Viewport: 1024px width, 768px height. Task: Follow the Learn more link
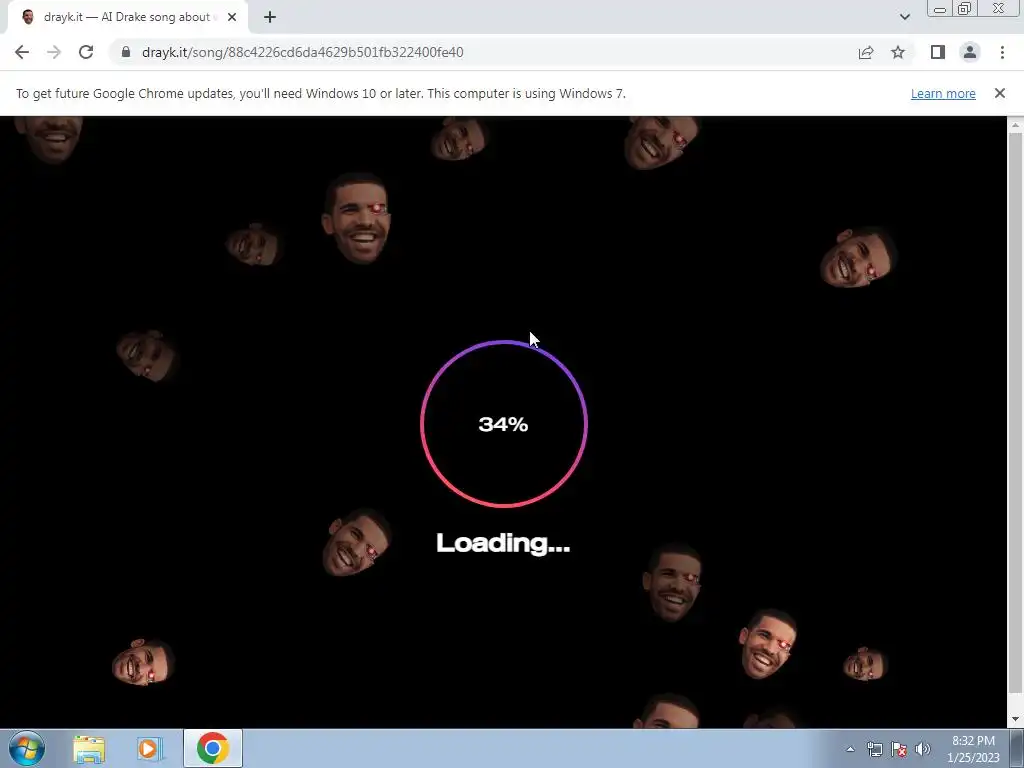point(943,93)
